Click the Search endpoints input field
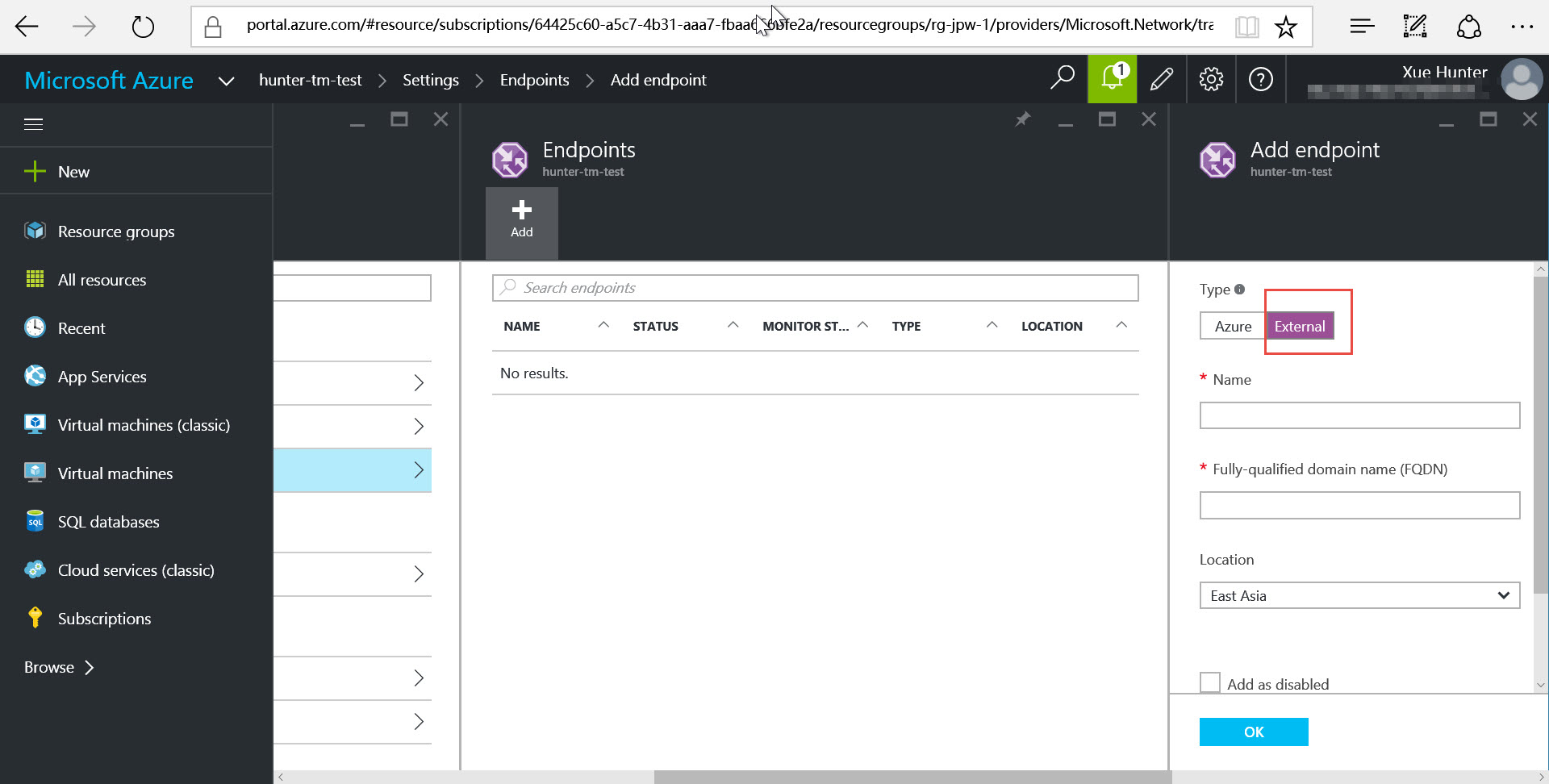This screenshot has width=1549, height=784. [815, 288]
